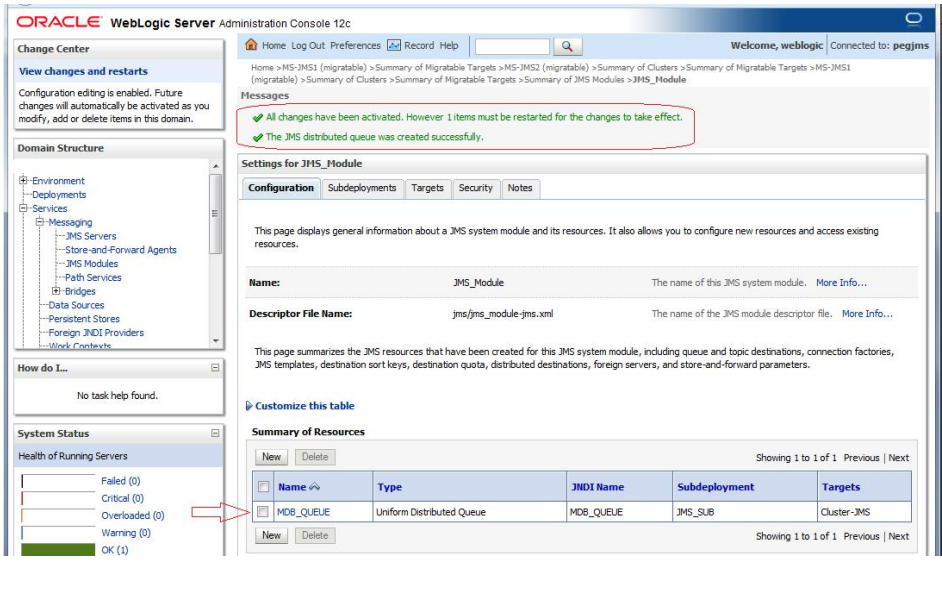942x592 pixels.
Task: Collapse the Messaging tree node
Action: [40, 222]
